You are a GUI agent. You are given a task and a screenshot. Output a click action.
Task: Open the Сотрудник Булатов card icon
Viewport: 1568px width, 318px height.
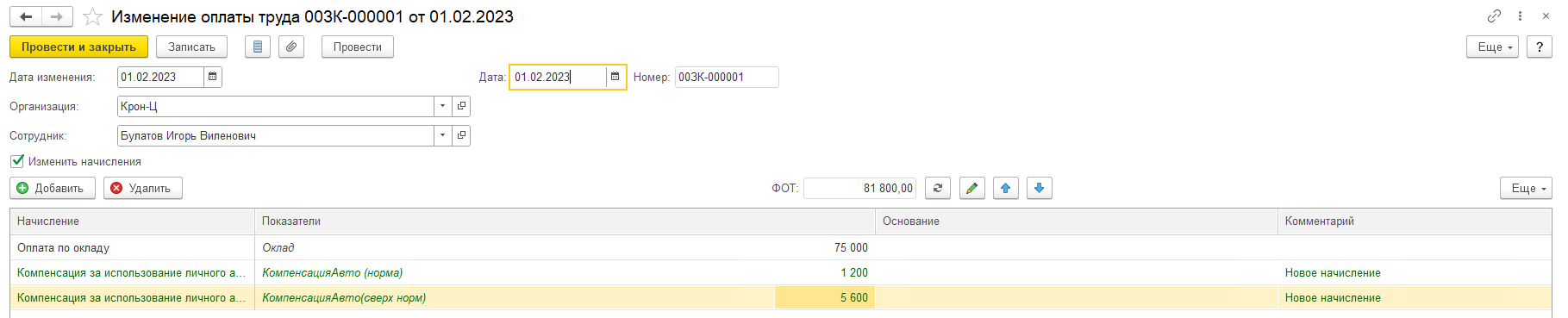coord(461,135)
